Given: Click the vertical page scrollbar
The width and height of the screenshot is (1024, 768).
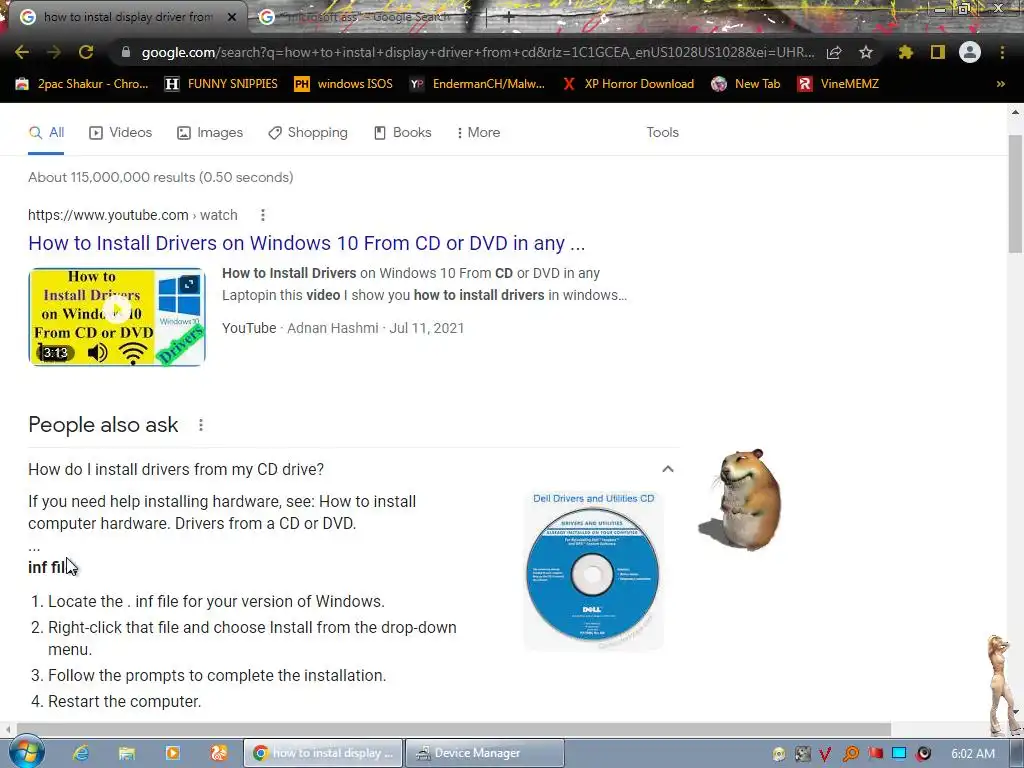Looking at the screenshot, I should click(1015, 195).
